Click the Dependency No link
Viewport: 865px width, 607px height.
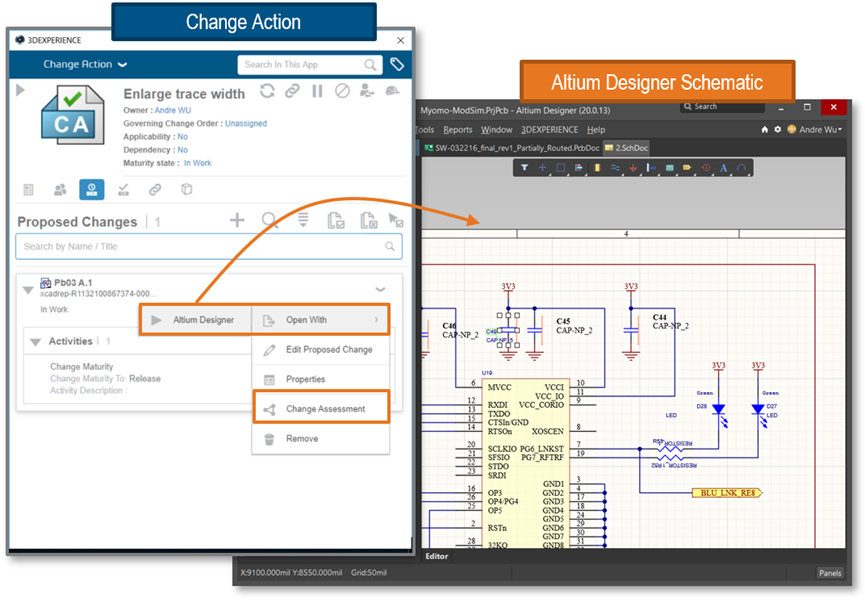[183, 150]
